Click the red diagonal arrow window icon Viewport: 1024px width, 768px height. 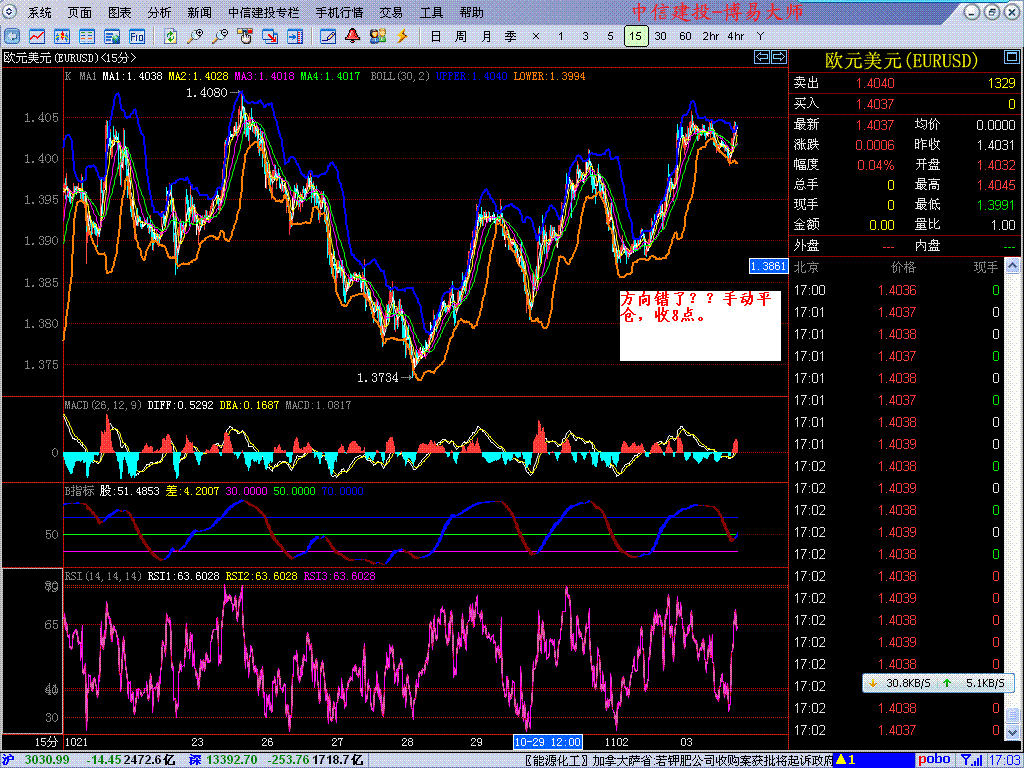[270, 36]
